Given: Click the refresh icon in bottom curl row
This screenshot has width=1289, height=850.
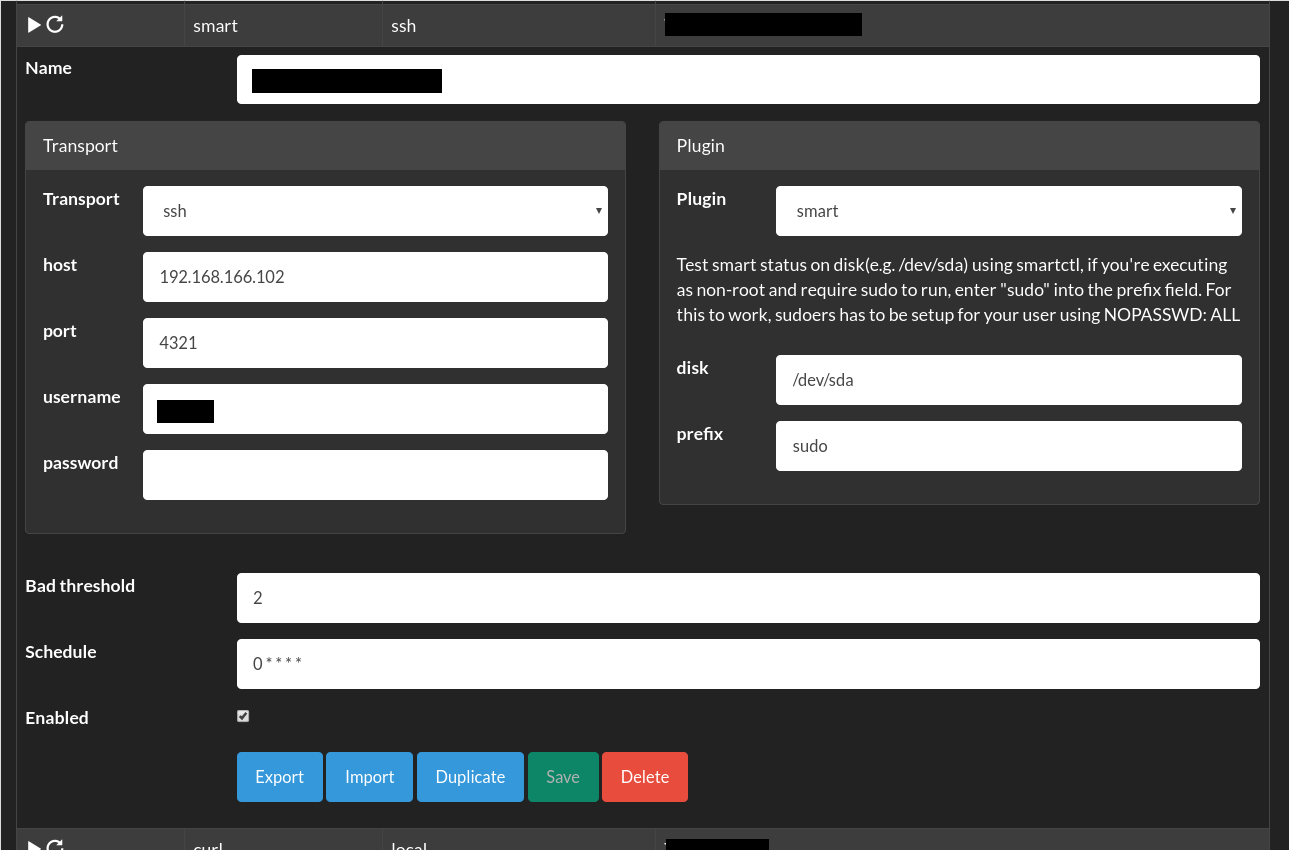Looking at the screenshot, I should (55, 845).
